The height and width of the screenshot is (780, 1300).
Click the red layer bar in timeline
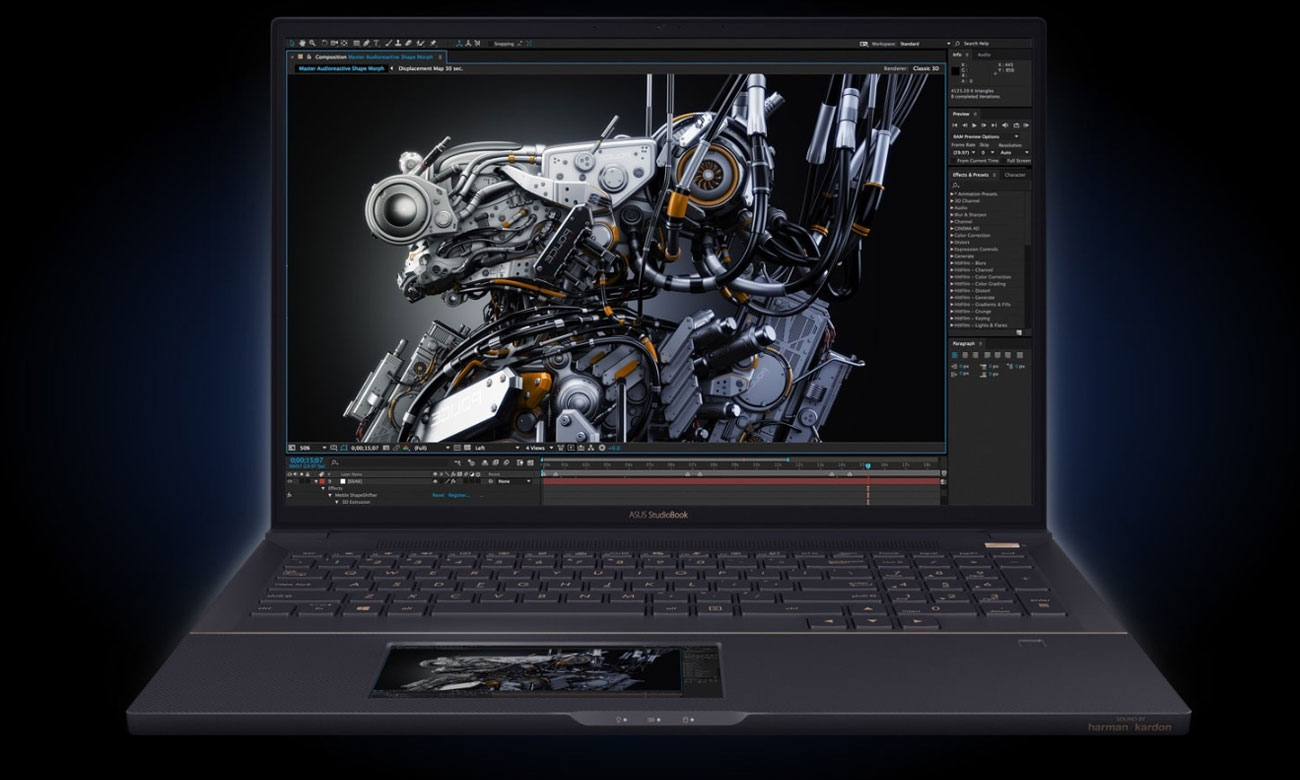pos(742,481)
